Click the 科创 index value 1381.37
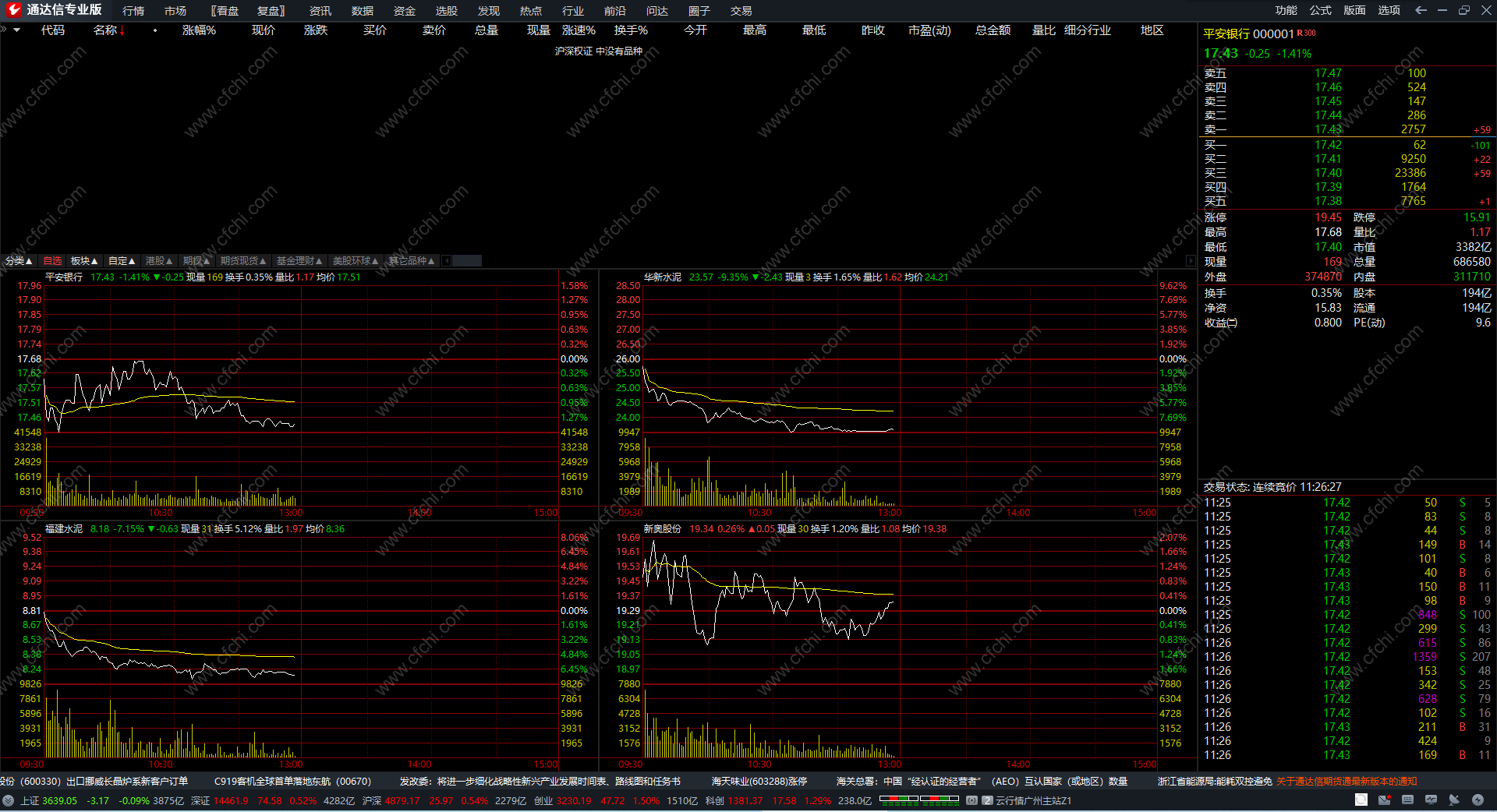1497x812 pixels. click(x=745, y=800)
